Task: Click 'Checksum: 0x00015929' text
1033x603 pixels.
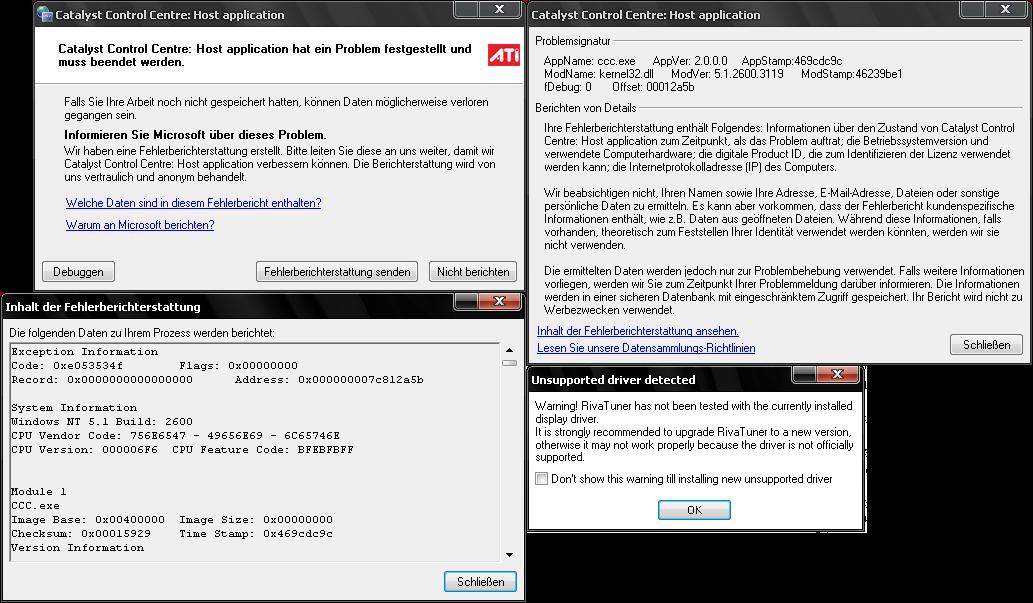Action: click(80, 534)
